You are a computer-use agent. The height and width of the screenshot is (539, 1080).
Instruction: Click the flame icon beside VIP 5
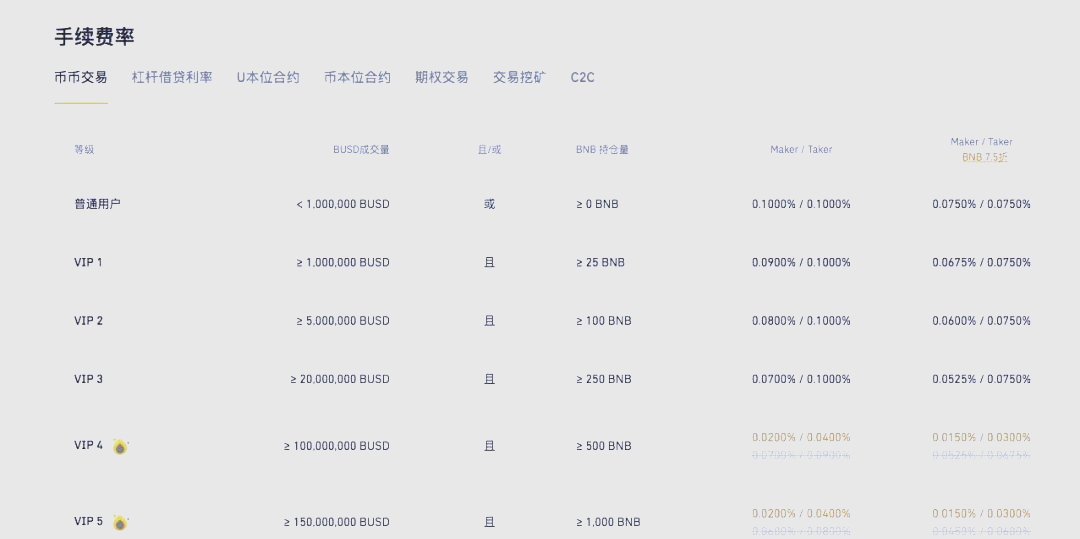click(120, 523)
